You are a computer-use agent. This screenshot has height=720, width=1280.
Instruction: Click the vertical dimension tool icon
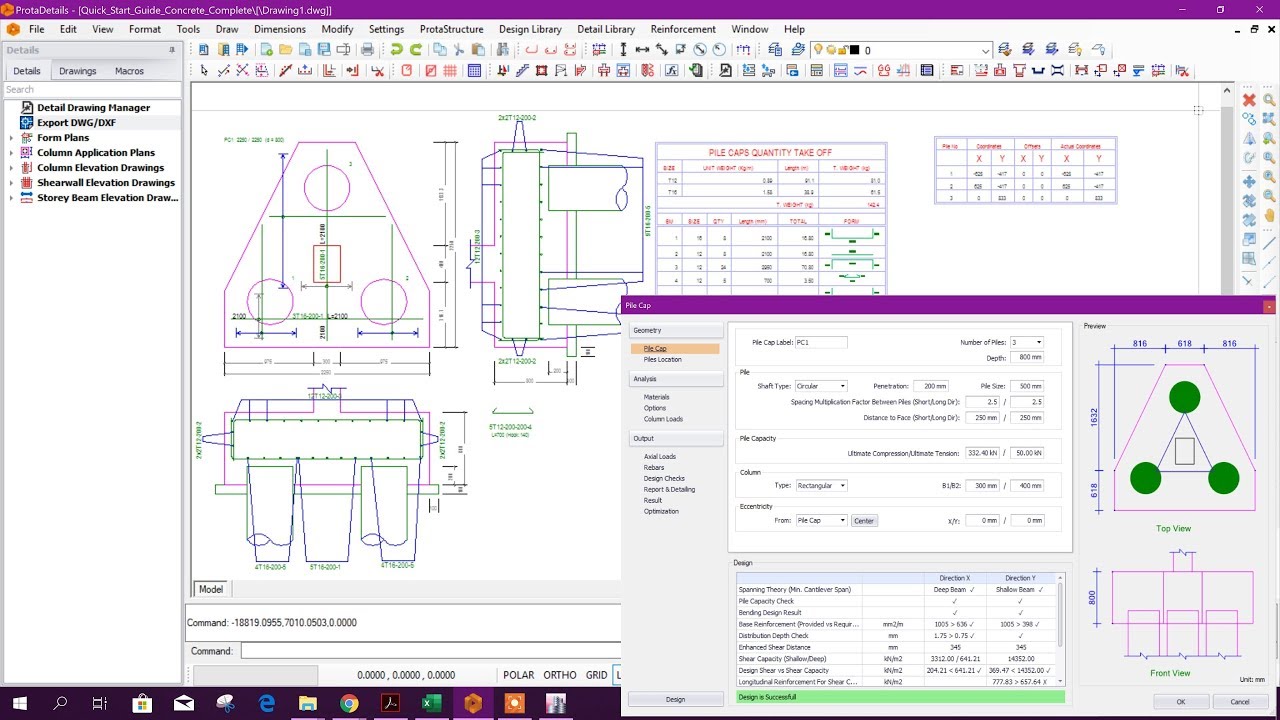point(623,49)
